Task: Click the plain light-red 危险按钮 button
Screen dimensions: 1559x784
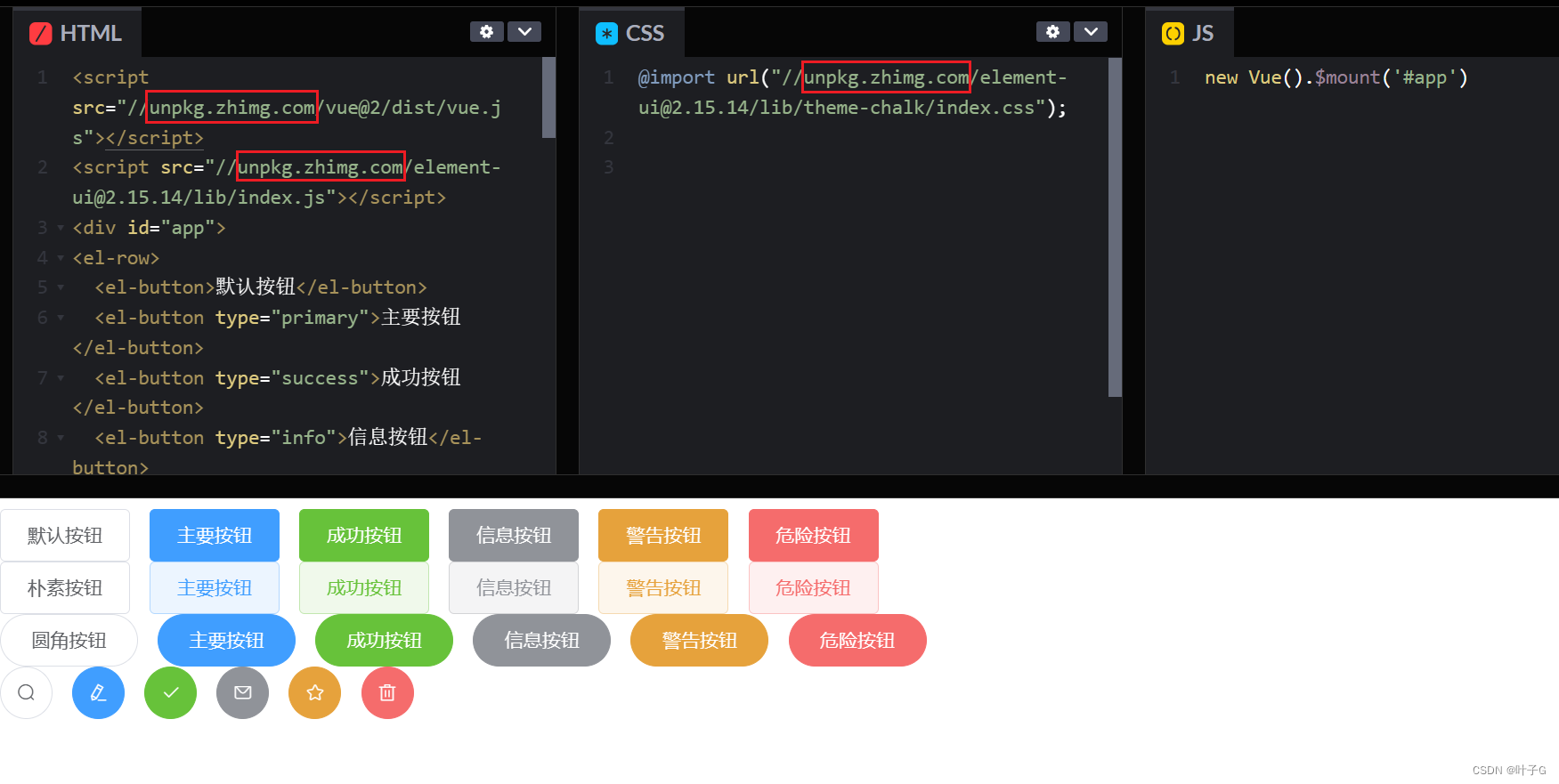Action: (814, 587)
